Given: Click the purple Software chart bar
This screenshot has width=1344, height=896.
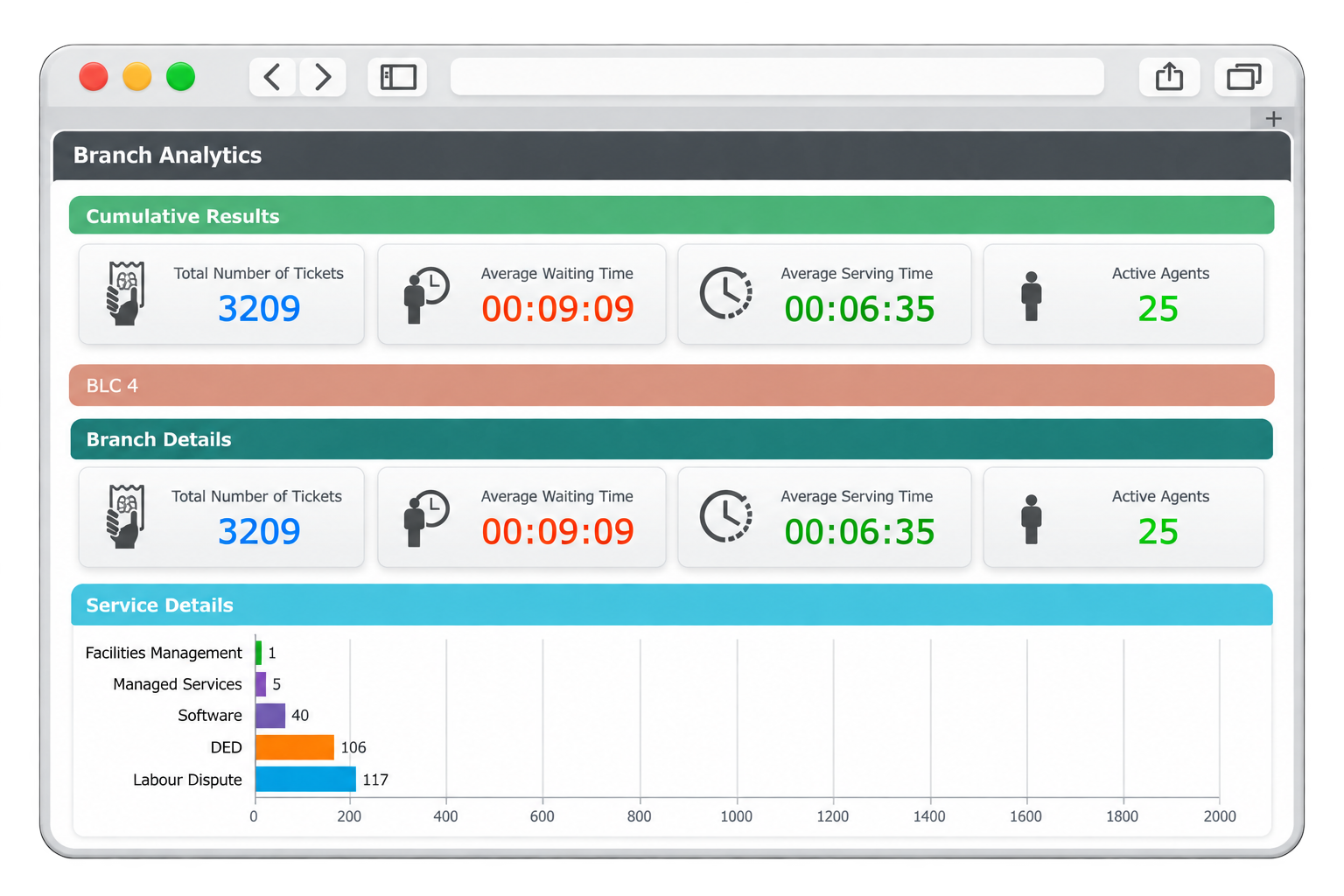Looking at the screenshot, I should tap(270, 715).
